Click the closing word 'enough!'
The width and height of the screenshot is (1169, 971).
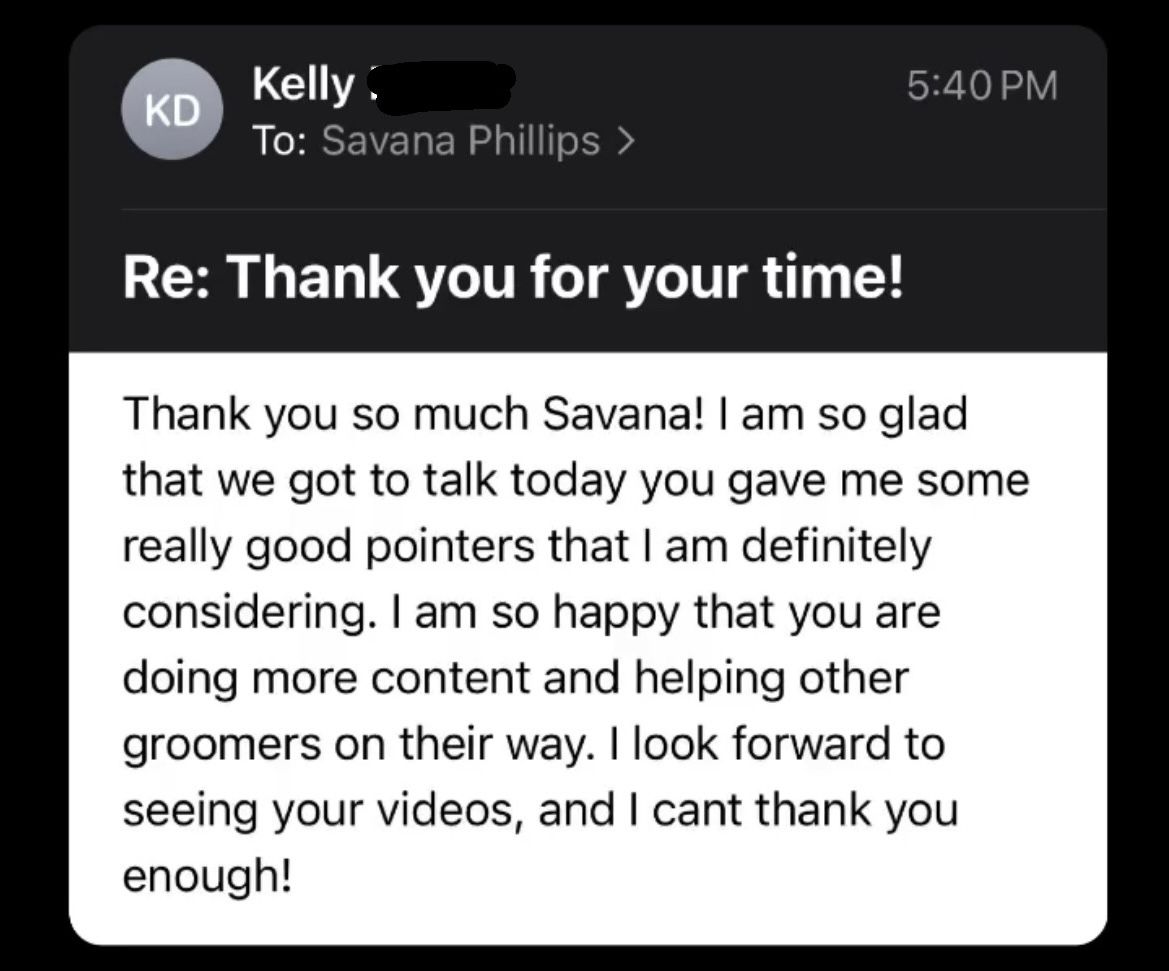point(207,876)
